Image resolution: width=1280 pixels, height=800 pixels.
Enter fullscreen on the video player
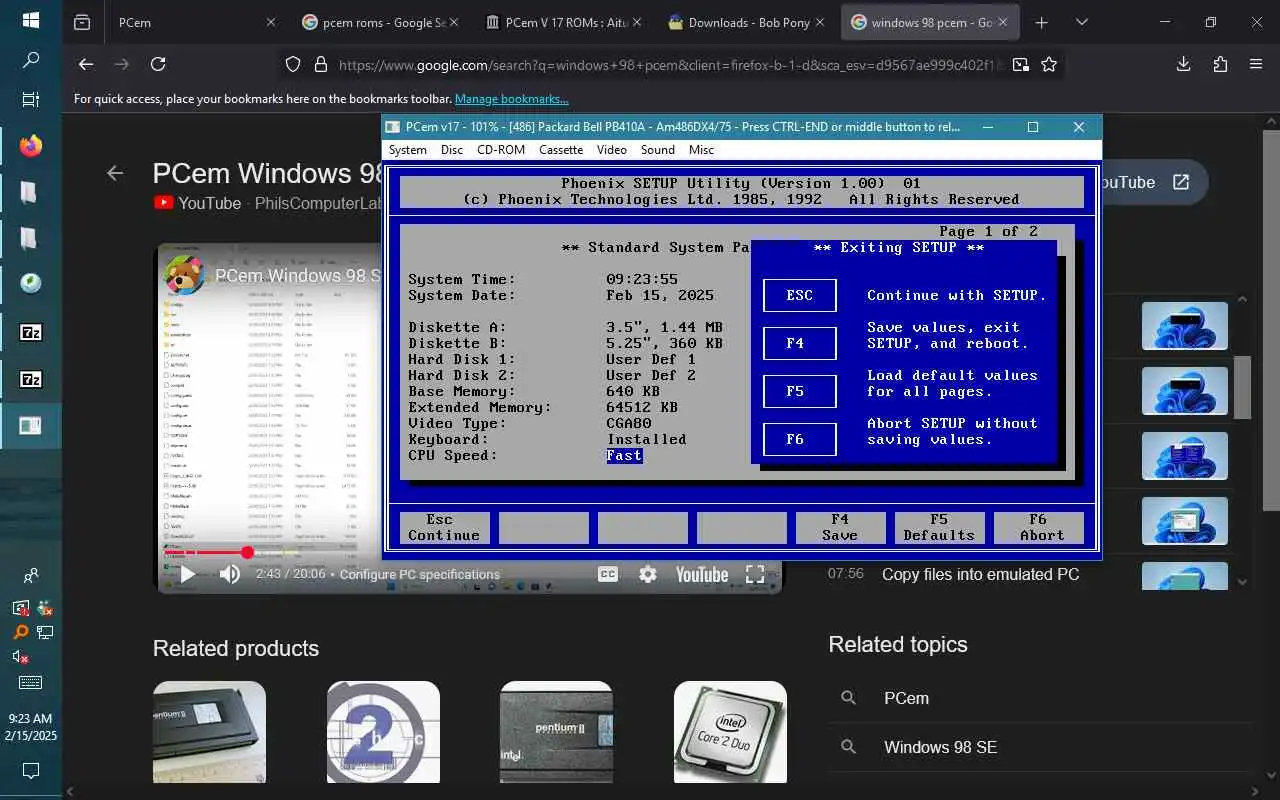point(755,574)
